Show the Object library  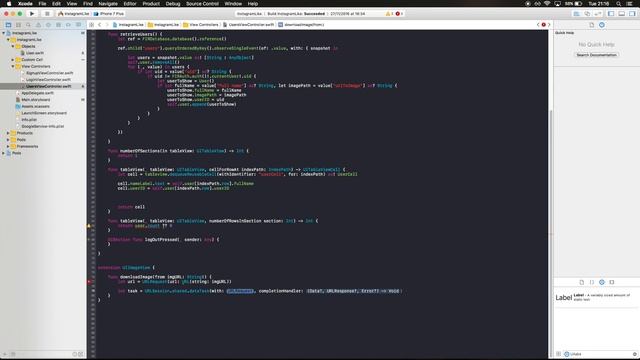(602, 282)
